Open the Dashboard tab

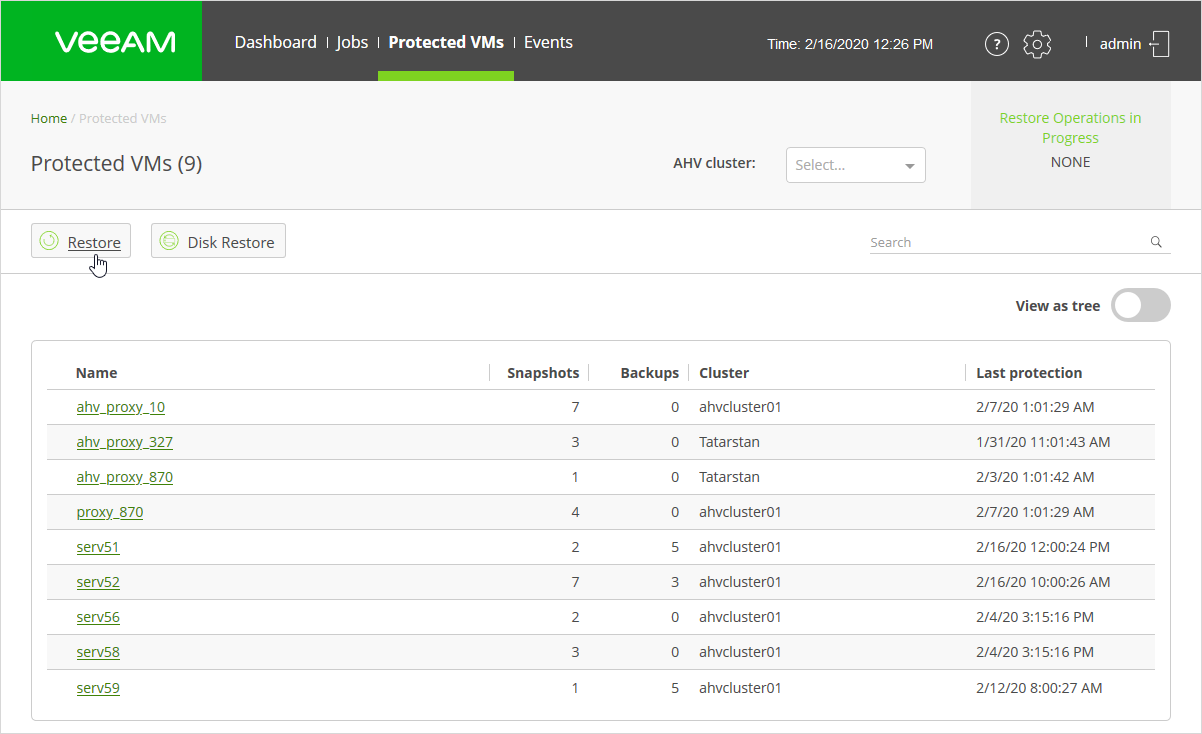coord(275,42)
